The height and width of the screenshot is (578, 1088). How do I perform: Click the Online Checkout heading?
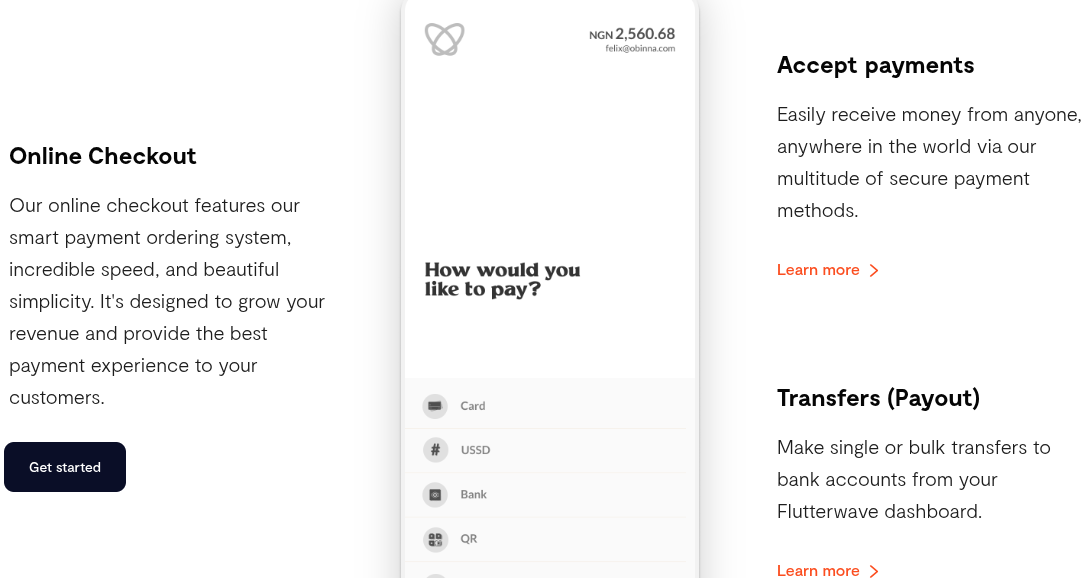tap(103, 156)
